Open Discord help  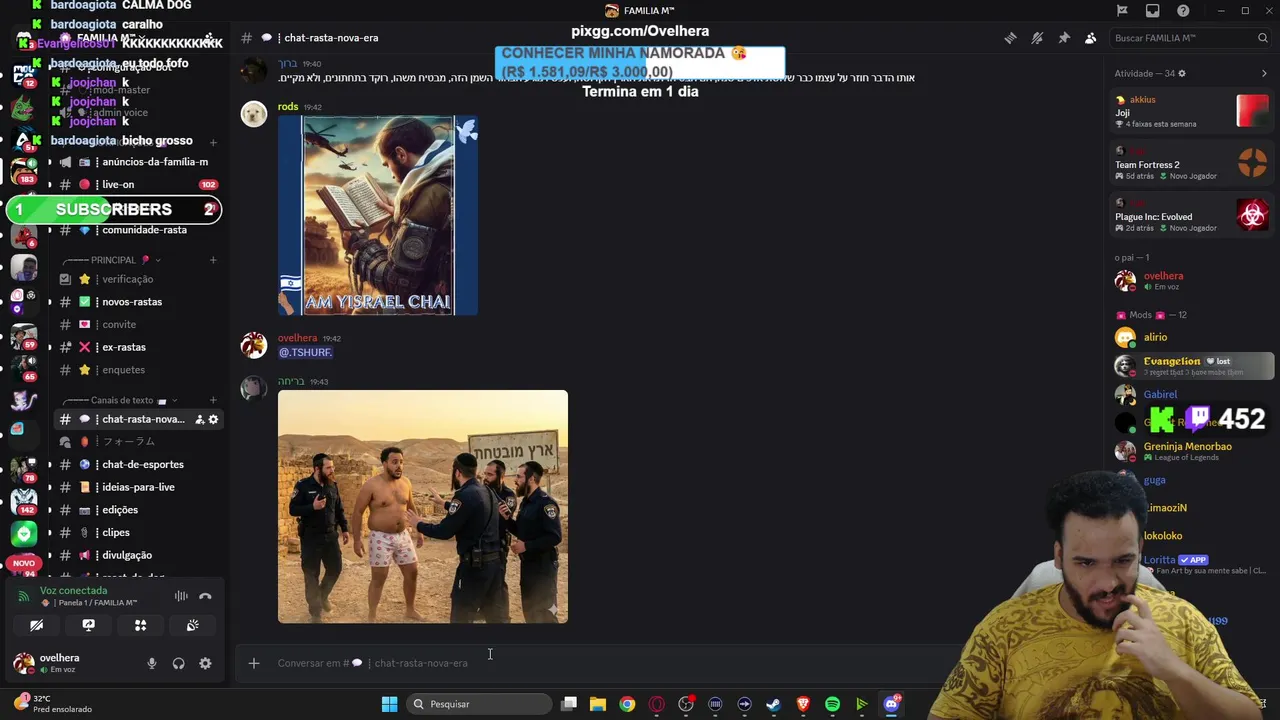(1184, 11)
